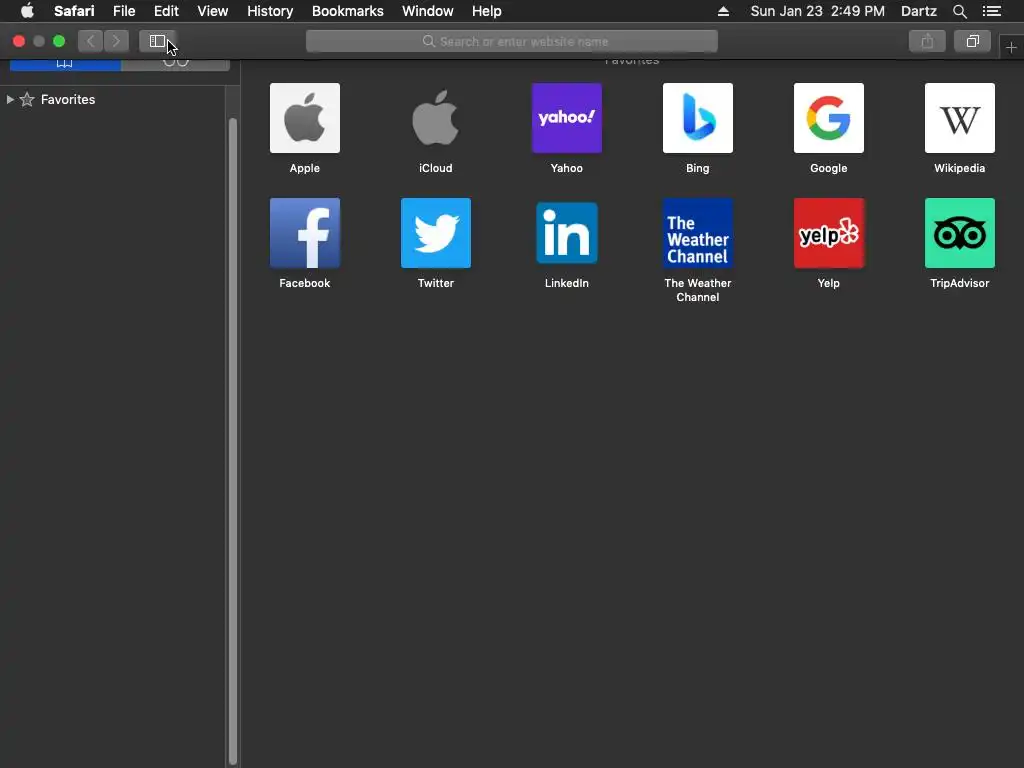Open the Yelp favorite tile
The height and width of the screenshot is (768, 1024).
tap(829, 233)
